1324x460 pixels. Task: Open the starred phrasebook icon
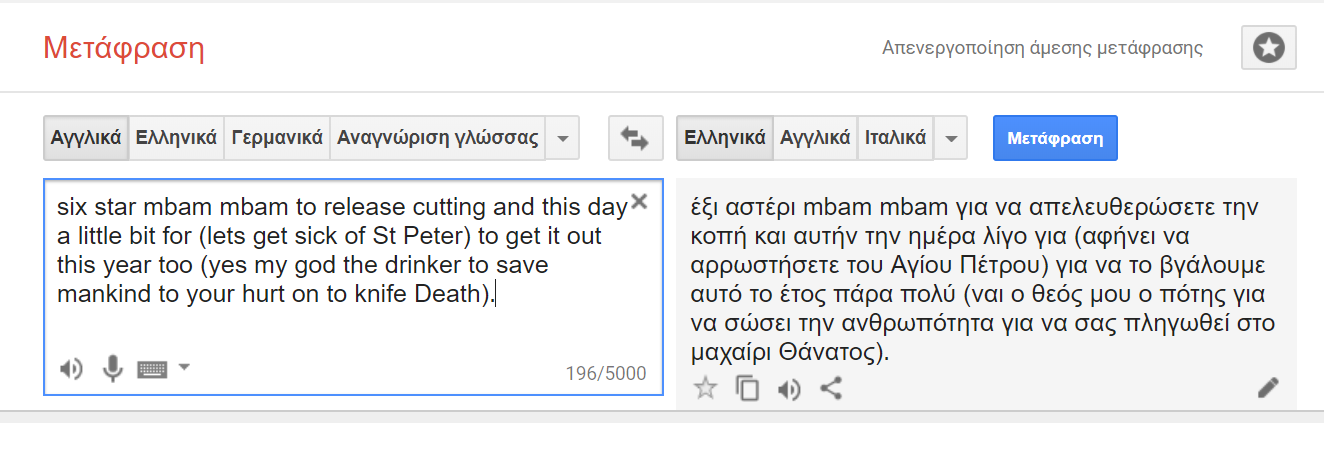[x=1268, y=48]
